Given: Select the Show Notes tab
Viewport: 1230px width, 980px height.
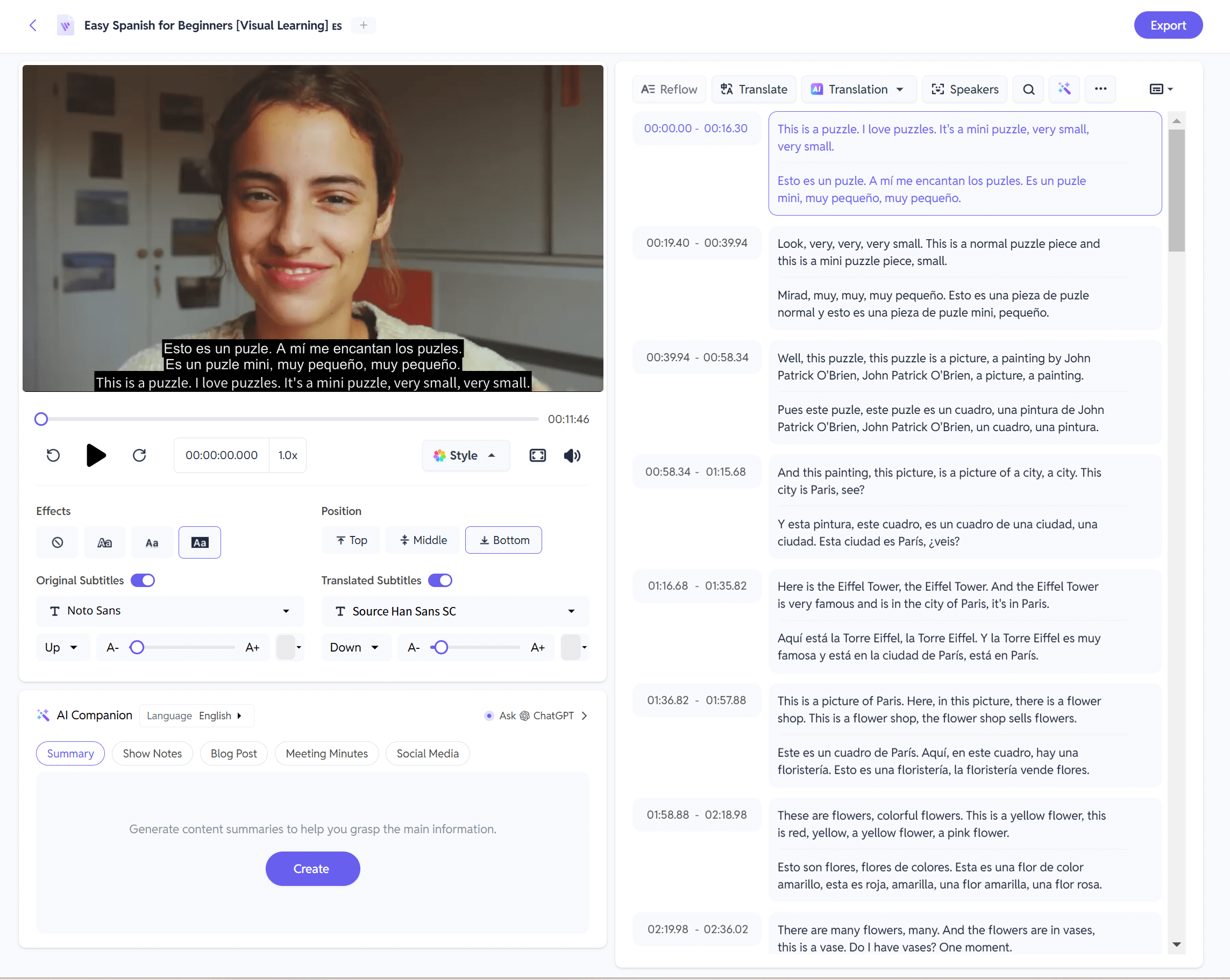Looking at the screenshot, I should (x=152, y=753).
